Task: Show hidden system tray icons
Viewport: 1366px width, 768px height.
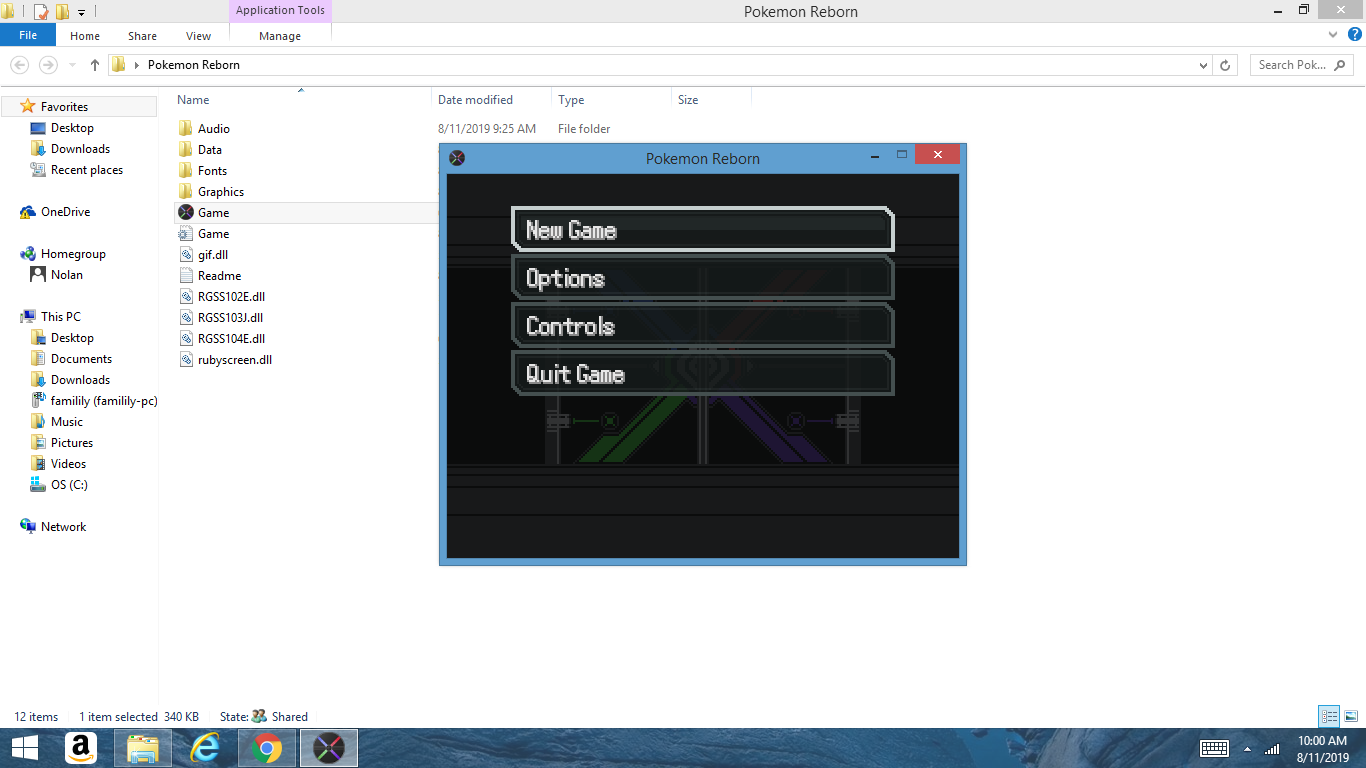Action: (1247, 748)
